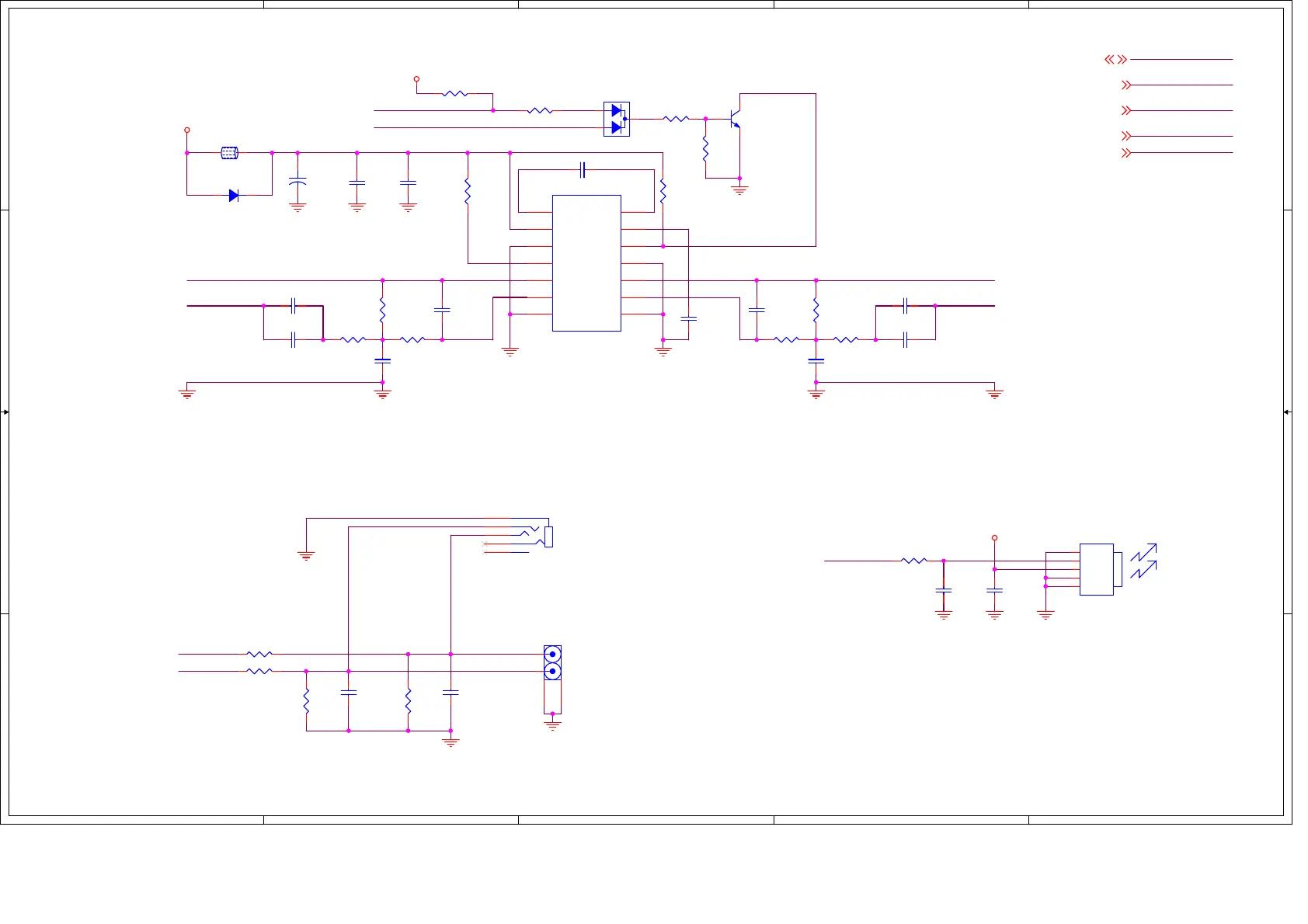Click the two-pin connector with round pads

click(552, 663)
